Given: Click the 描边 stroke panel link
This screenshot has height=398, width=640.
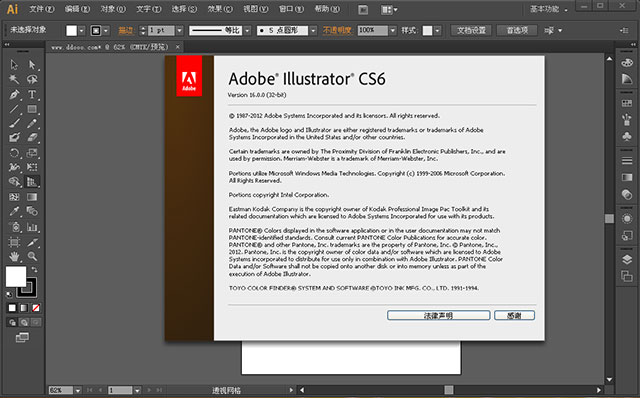Looking at the screenshot, I should 126,30.
